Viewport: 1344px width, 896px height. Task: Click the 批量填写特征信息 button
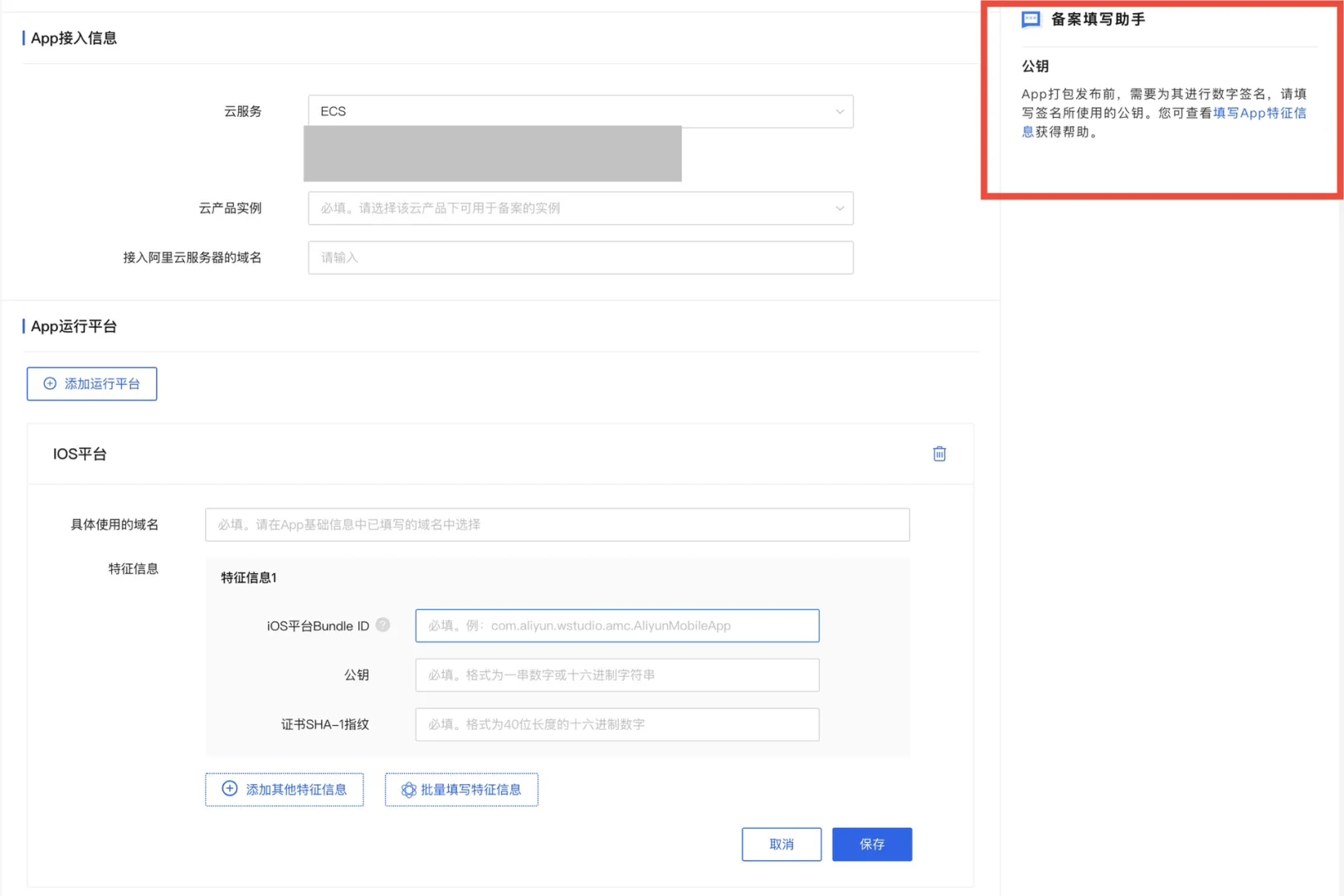[x=461, y=789]
